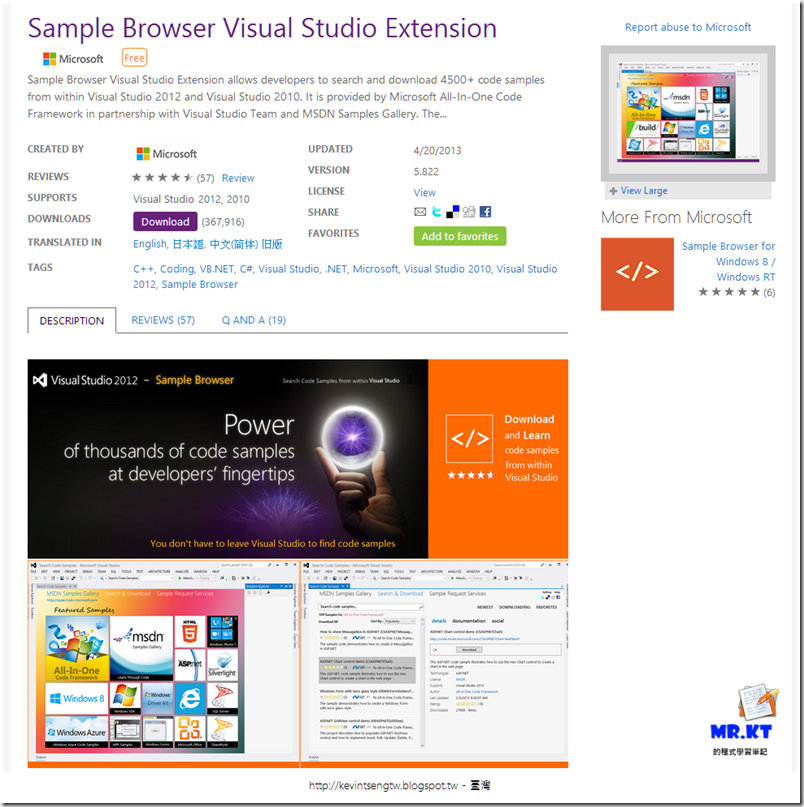Open the DESCRIPTION tab
Screen dimensions: 804x807
(x=72, y=321)
